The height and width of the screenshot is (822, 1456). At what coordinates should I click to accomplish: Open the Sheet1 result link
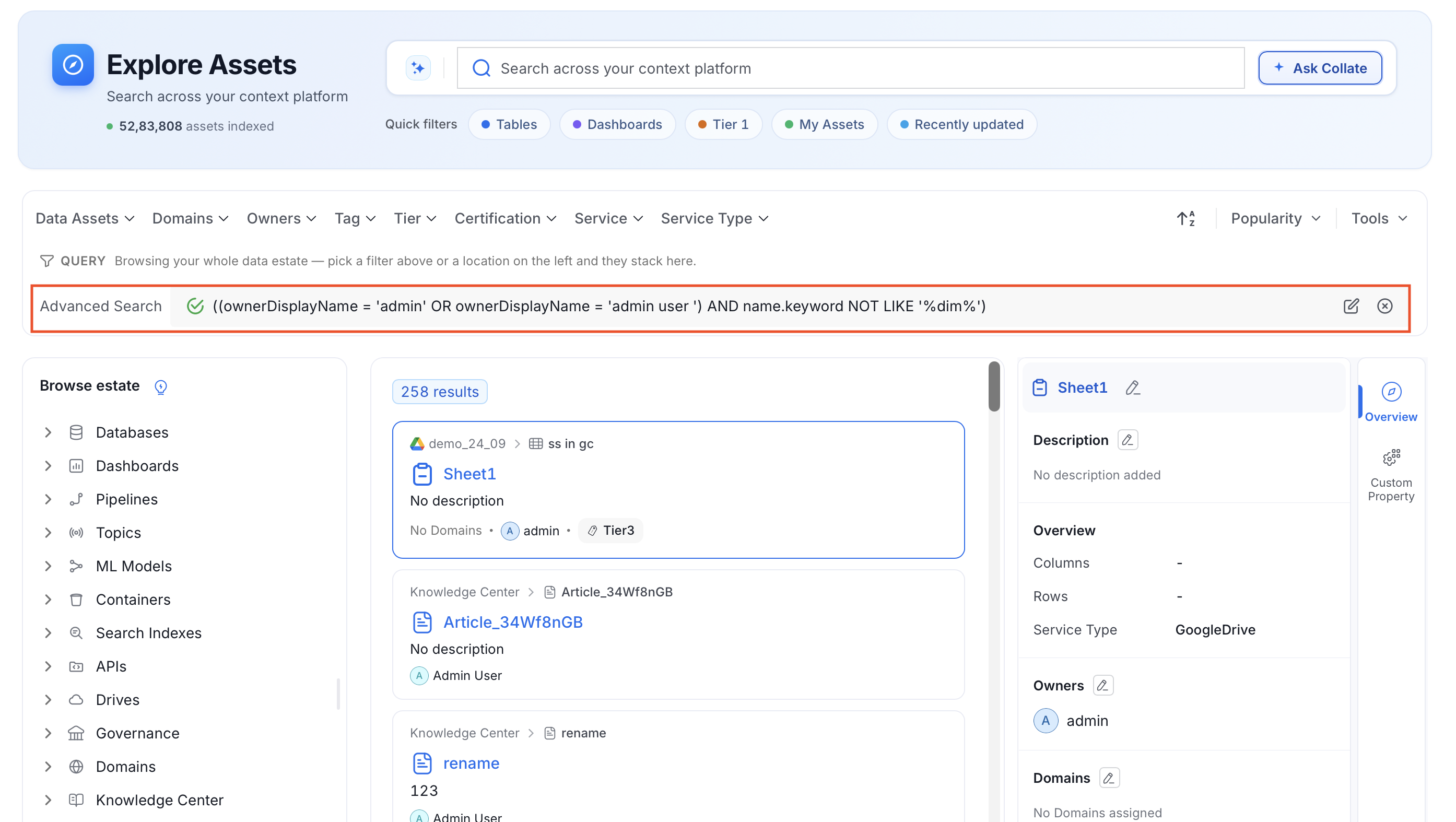coord(469,474)
